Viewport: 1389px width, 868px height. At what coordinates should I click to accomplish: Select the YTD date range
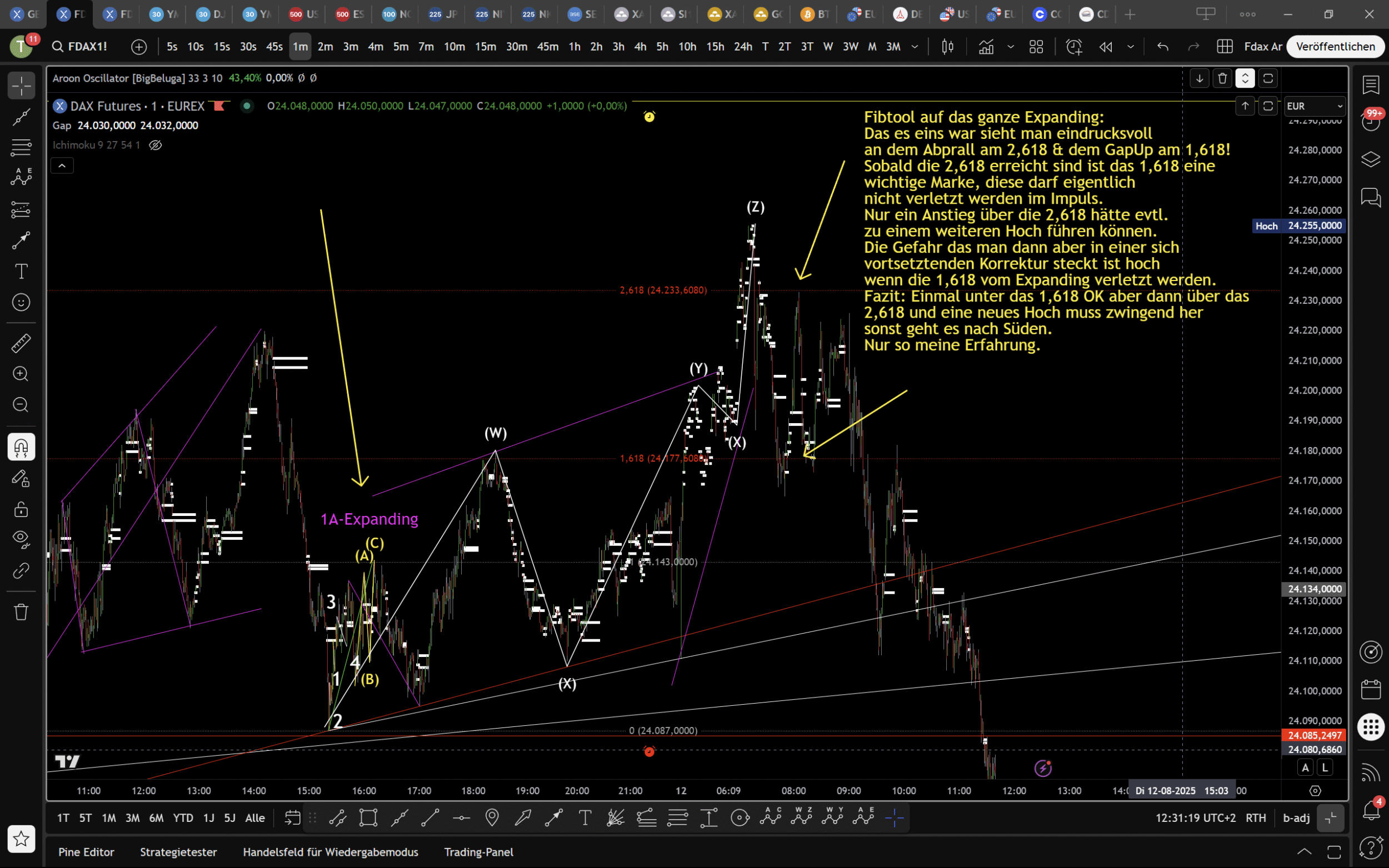coord(183,818)
